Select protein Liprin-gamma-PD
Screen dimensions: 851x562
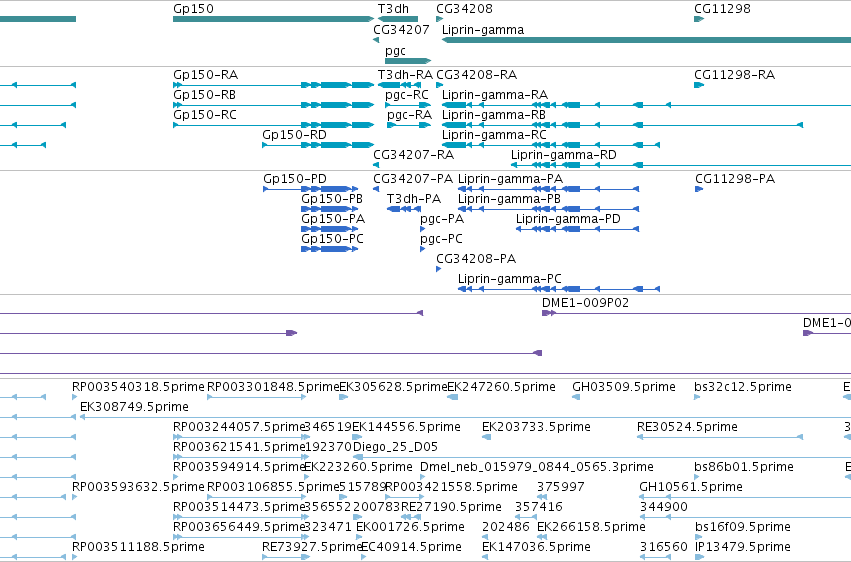pos(577,229)
